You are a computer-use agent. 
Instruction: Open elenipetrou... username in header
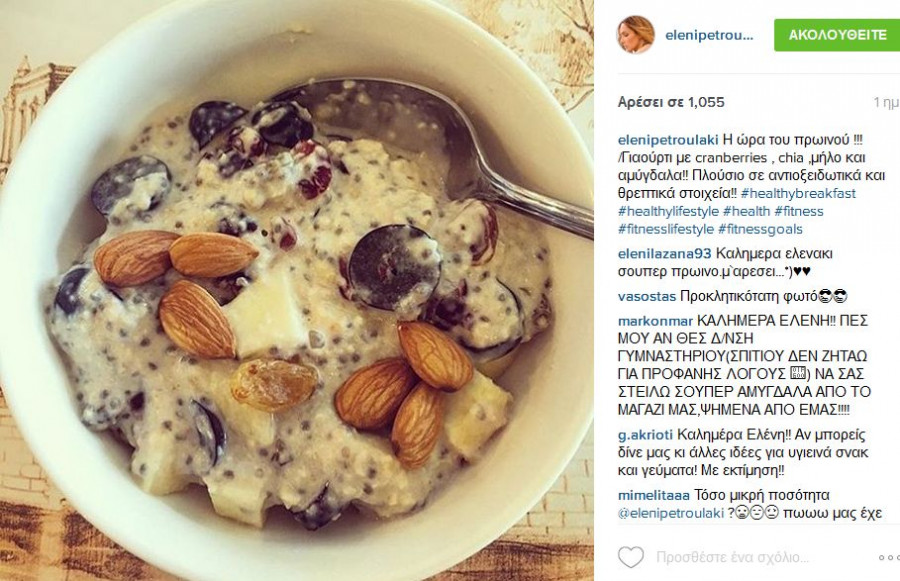click(709, 36)
